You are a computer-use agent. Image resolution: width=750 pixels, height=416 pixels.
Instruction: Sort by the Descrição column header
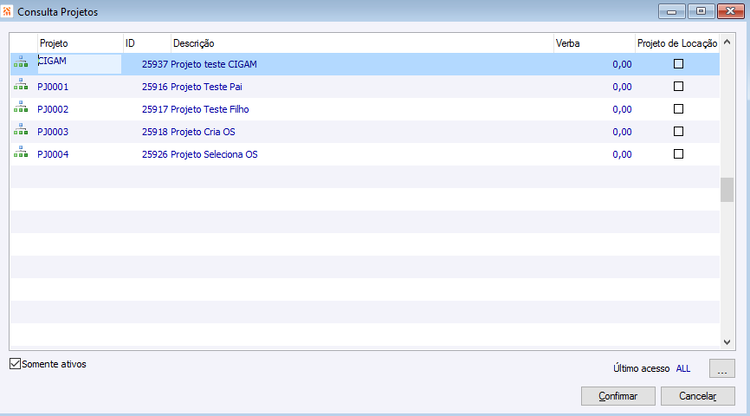363,44
